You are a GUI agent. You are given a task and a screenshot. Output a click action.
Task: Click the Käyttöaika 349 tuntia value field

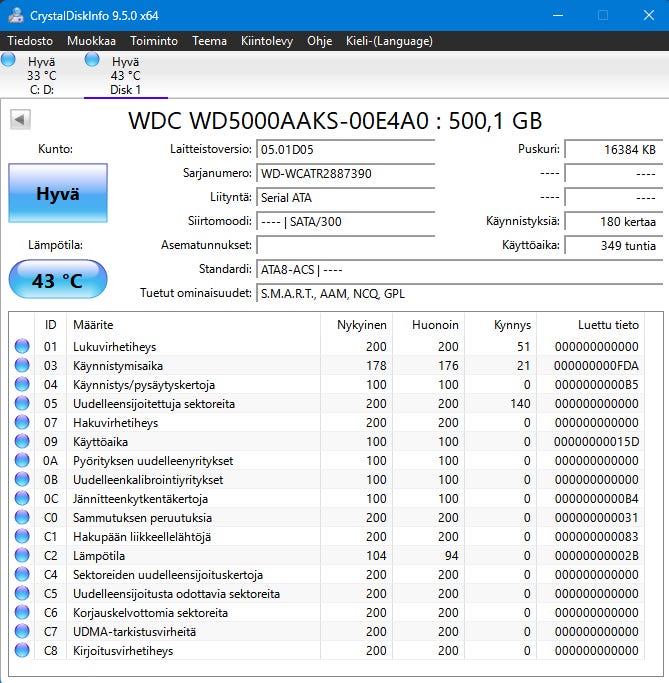pyautogui.click(x=612, y=245)
